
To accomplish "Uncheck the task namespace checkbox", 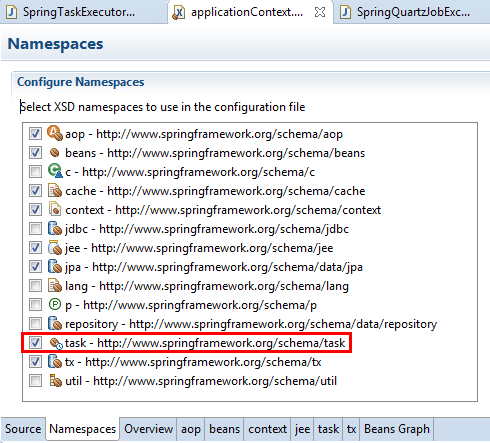I will pyautogui.click(x=35, y=343).
